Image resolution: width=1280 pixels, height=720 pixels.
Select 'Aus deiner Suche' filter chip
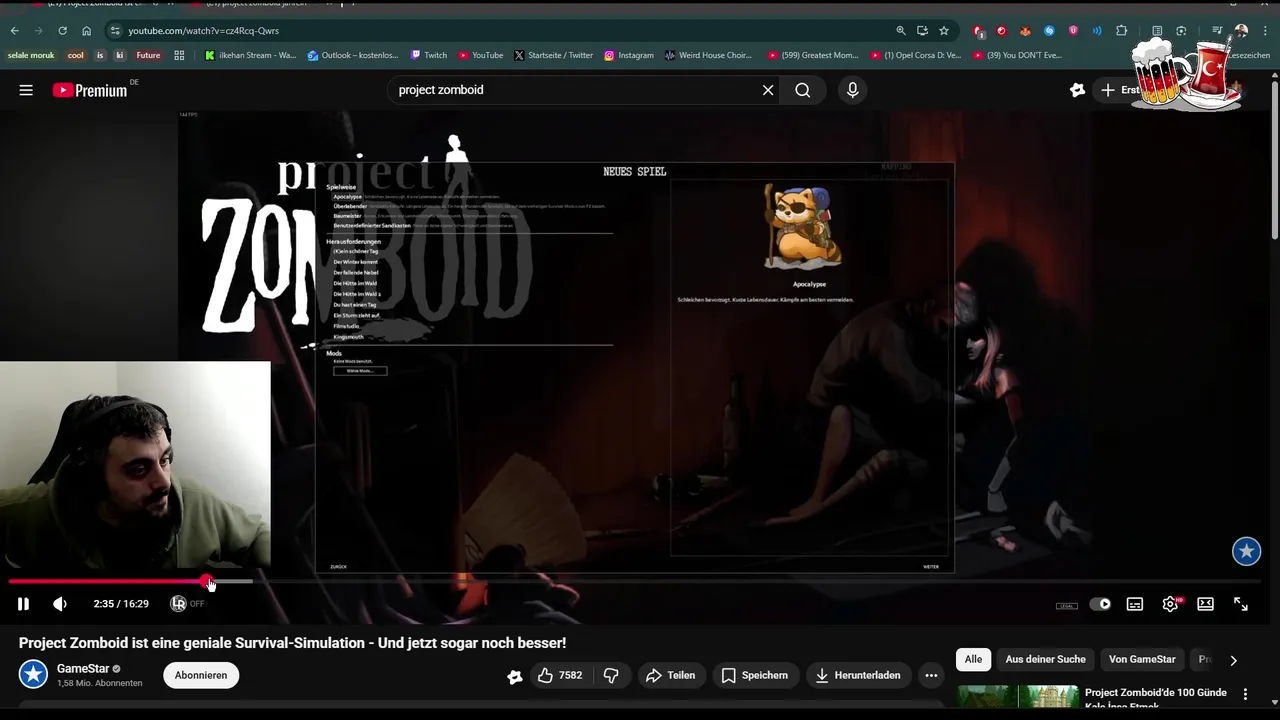tap(1045, 659)
